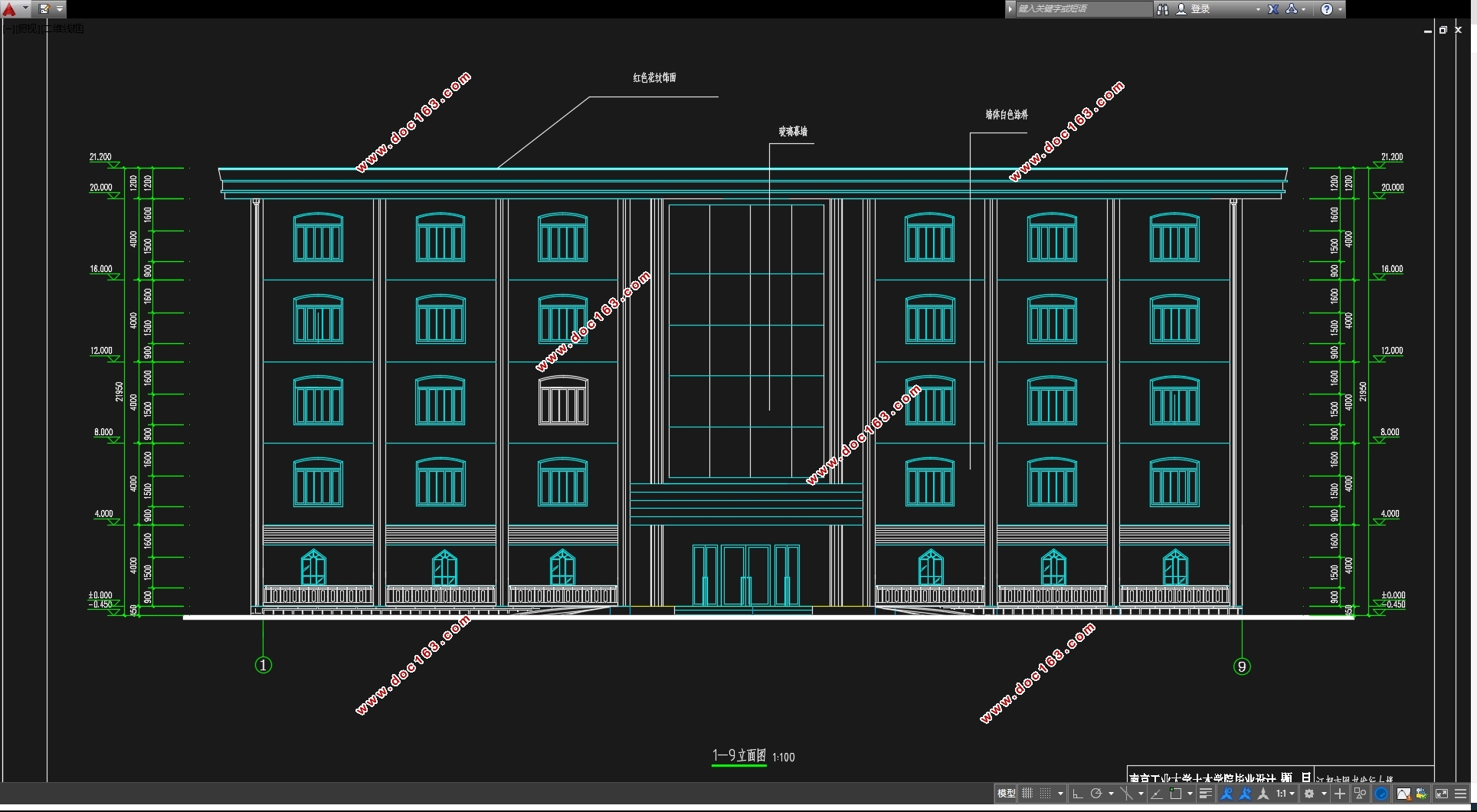Expand the help dropdown arrow
The width and height of the screenshot is (1477, 812).
[x=1340, y=9]
